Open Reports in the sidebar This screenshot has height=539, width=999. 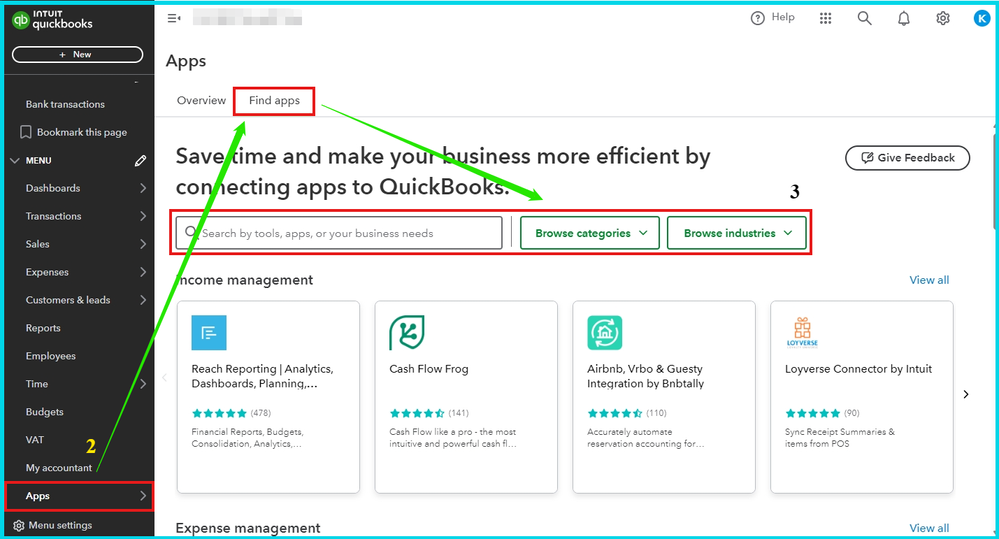click(43, 328)
